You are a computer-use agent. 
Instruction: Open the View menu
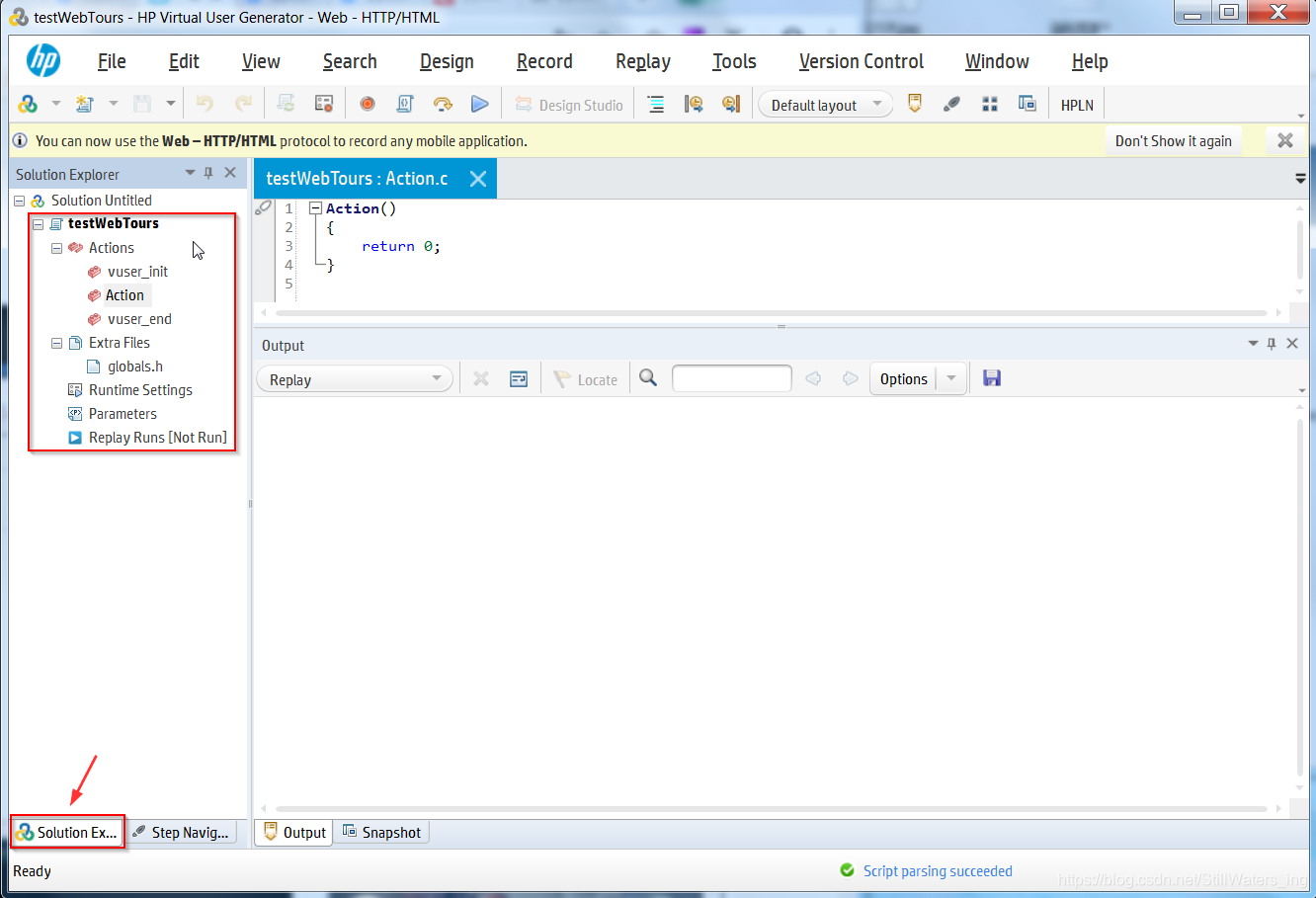(261, 61)
